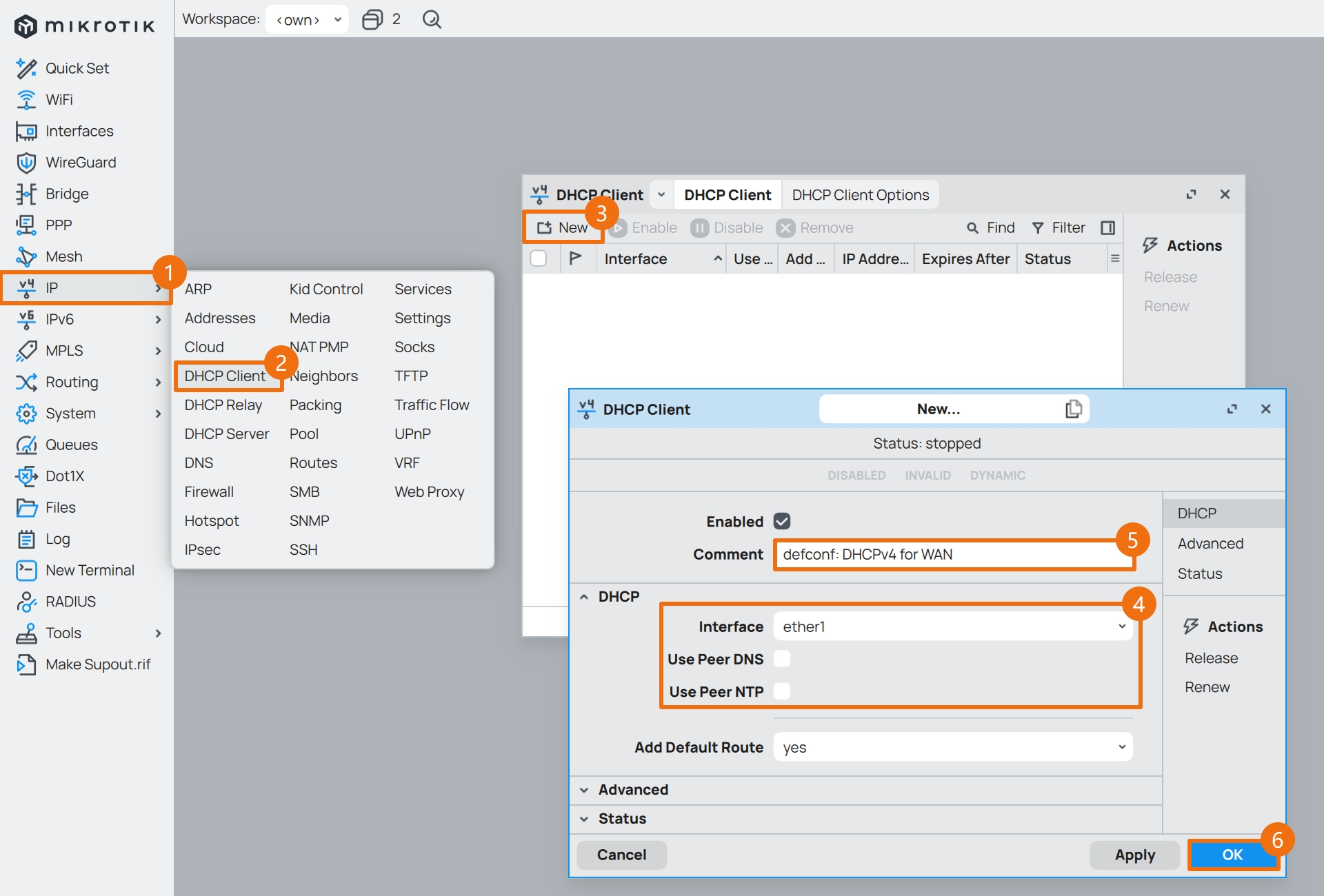Viewport: 1324px width, 896px height.
Task: Click New in the DHCP Client toolbar
Action: pyautogui.click(x=563, y=228)
